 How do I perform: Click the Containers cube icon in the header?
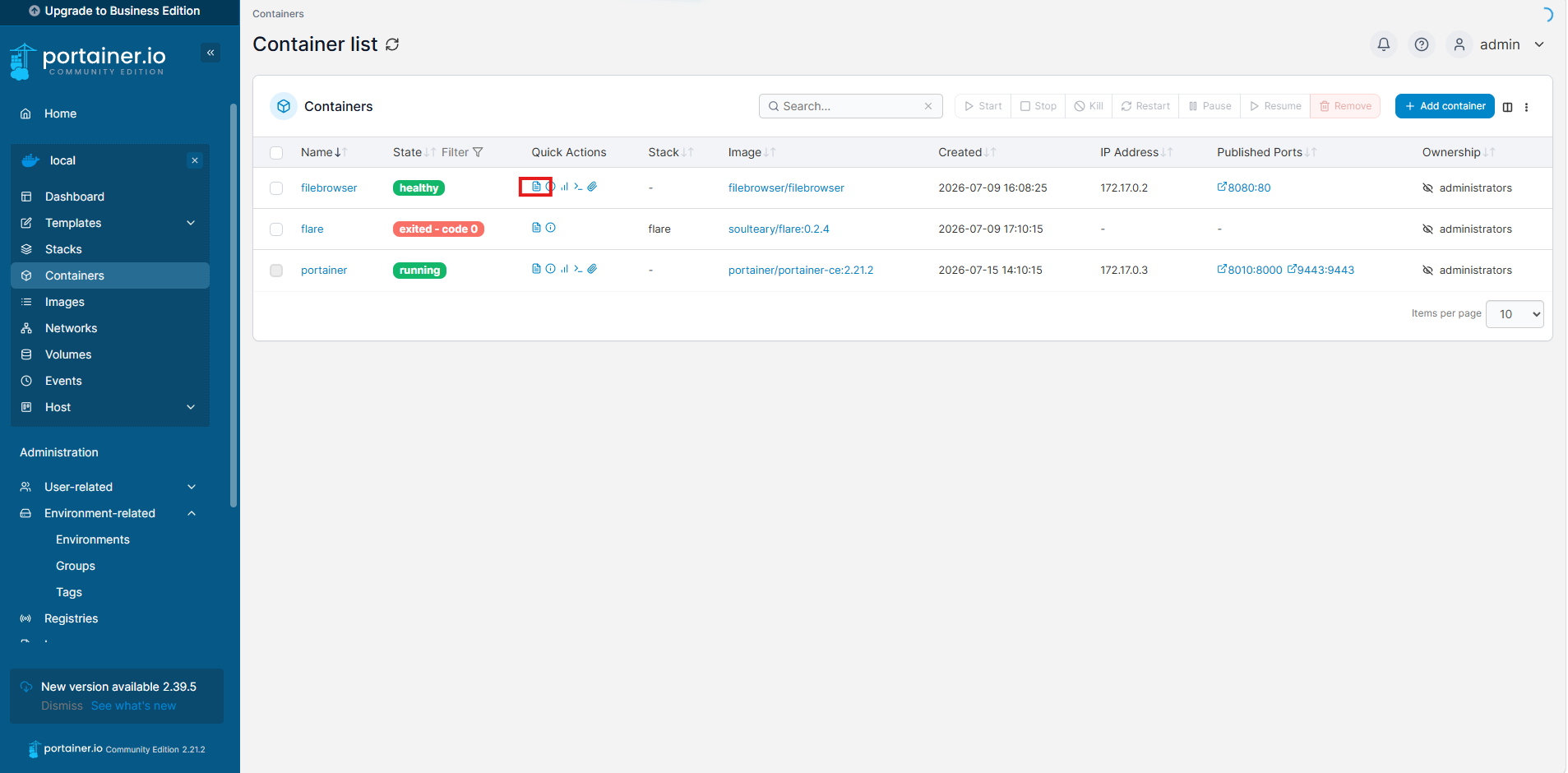pos(284,106)
